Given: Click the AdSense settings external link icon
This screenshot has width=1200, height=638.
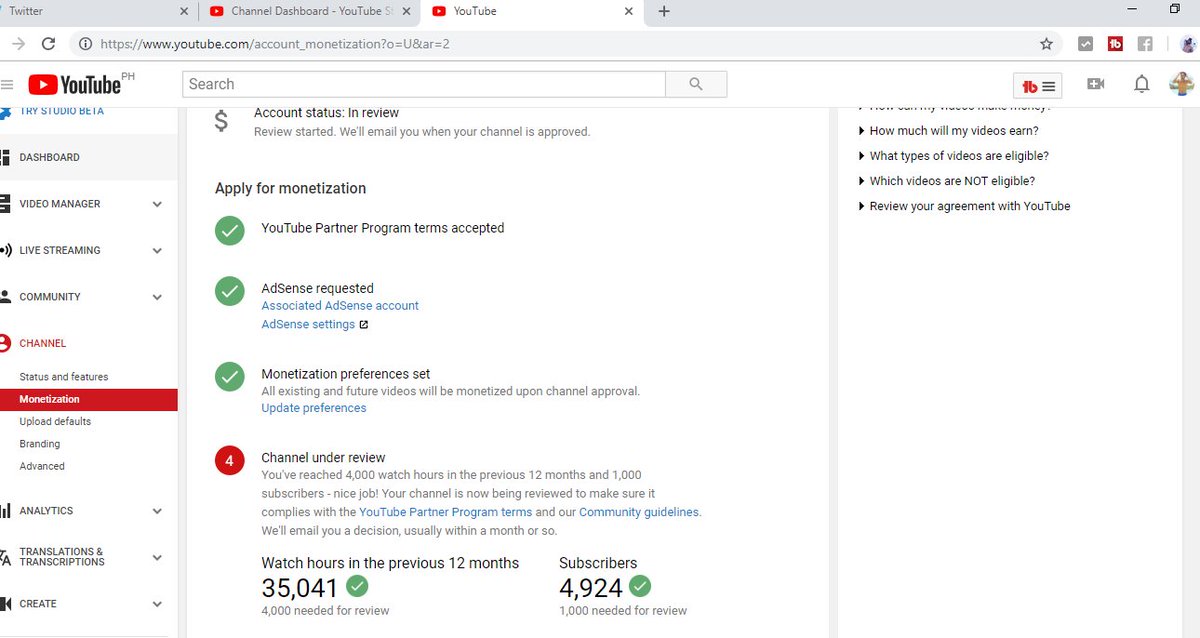Looking at the screenshot, I should pos(364,325).
